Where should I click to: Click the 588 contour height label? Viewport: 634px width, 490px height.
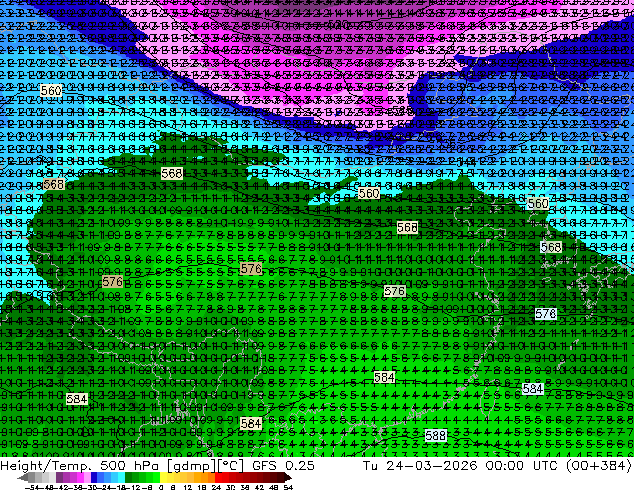coord(435,436)
